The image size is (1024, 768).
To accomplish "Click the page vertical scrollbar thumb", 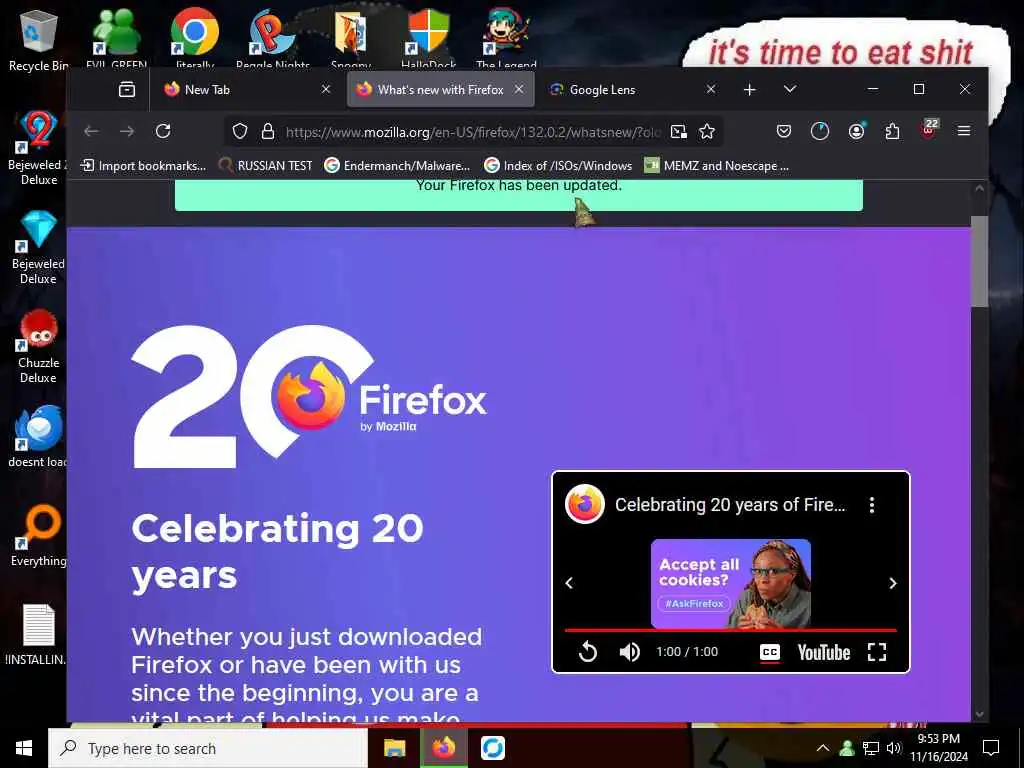I will 979,261.
